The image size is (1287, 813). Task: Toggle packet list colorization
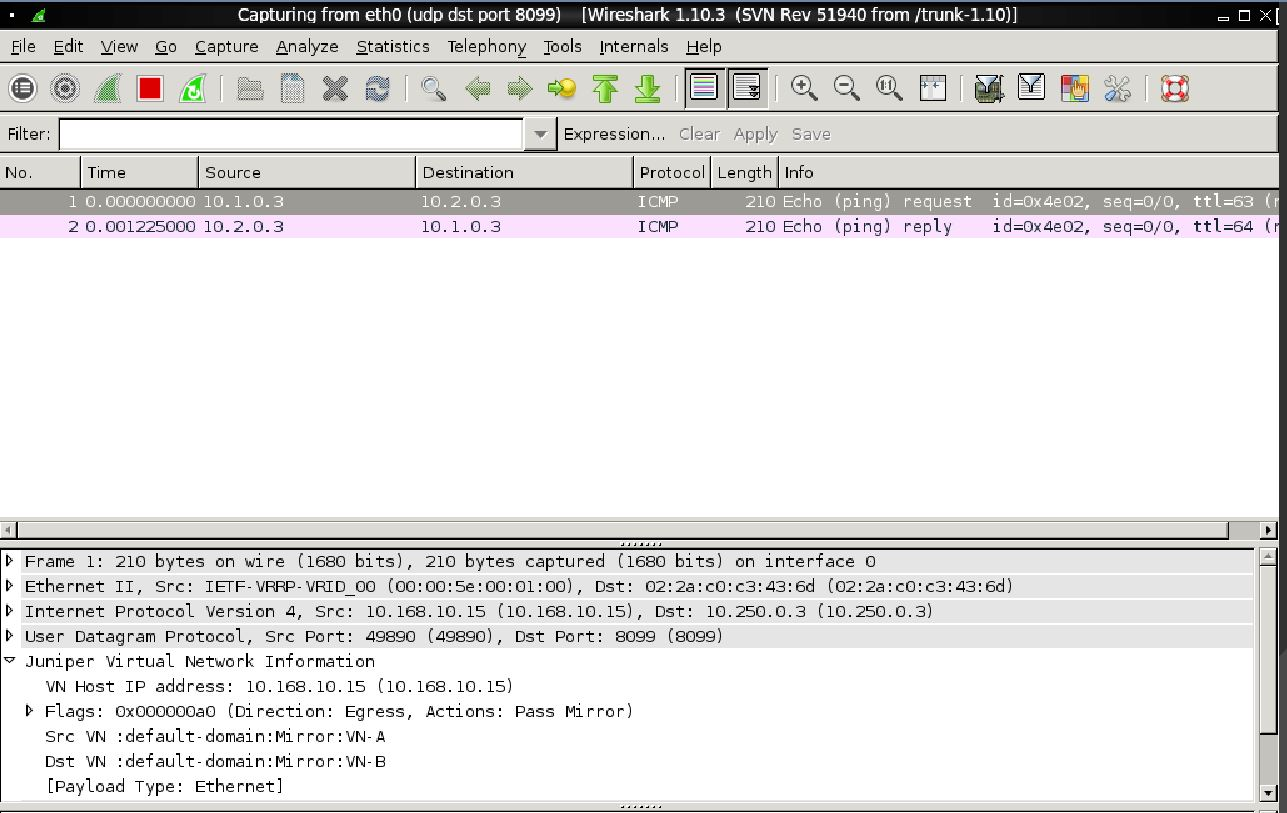click(x=704, y=88)
